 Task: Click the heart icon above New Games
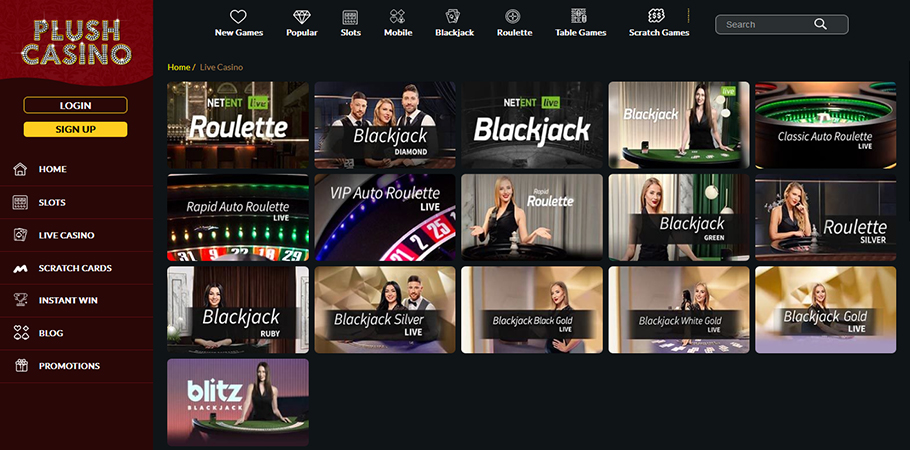238,17
